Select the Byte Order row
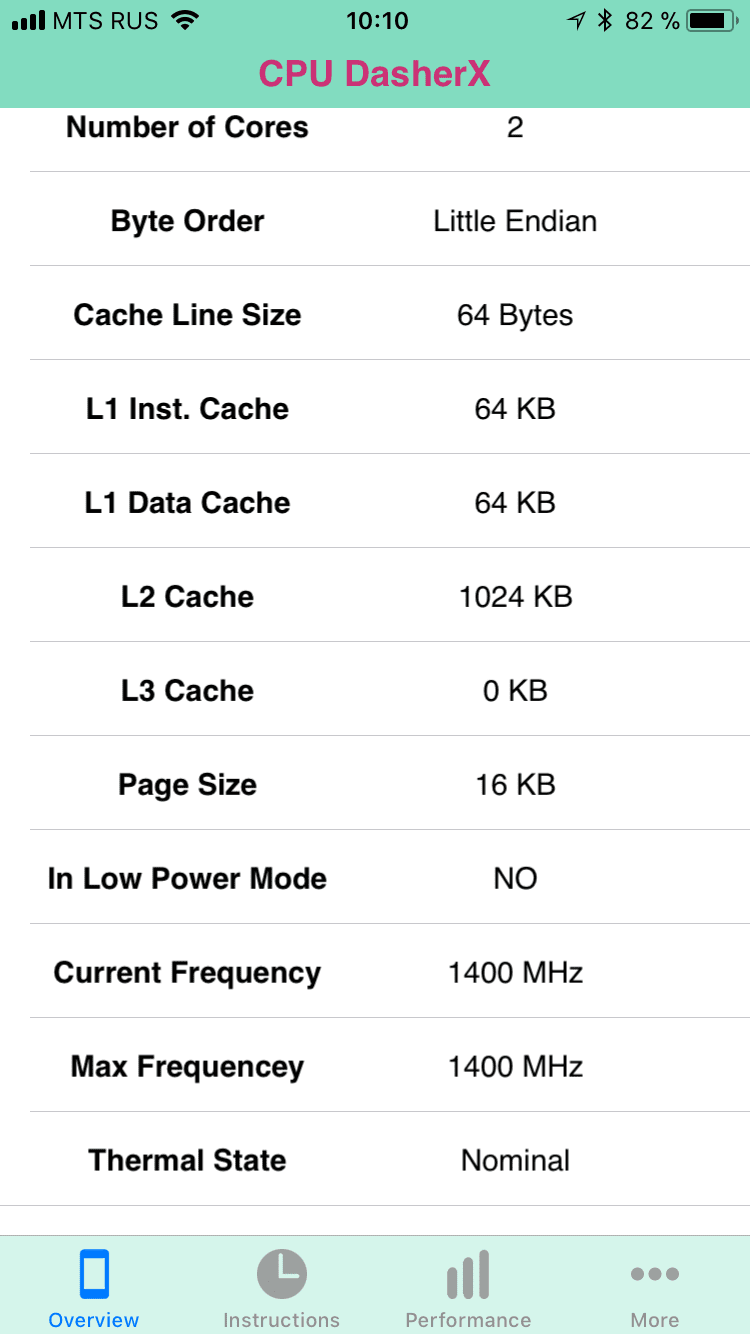This screenshot has width=750, height=1334. tap(375, 220)
